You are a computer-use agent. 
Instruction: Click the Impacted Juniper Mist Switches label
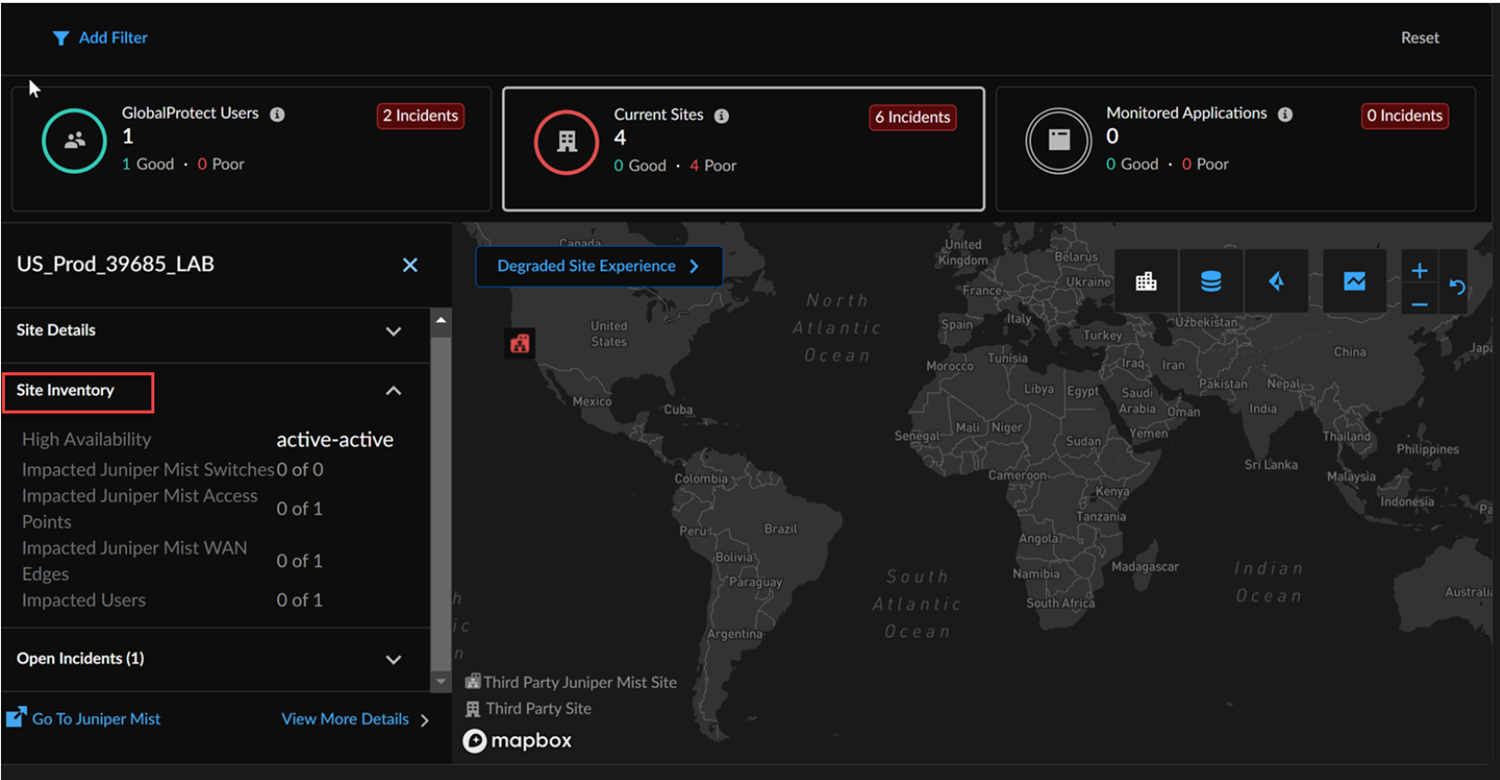pos(148,470)
